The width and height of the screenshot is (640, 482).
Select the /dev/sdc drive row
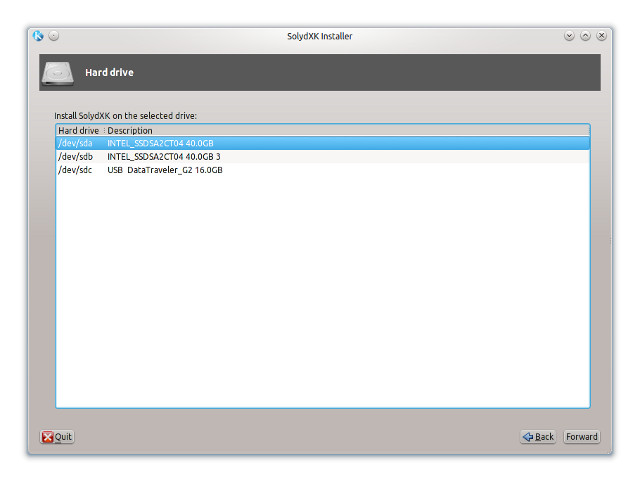[322, 170]
